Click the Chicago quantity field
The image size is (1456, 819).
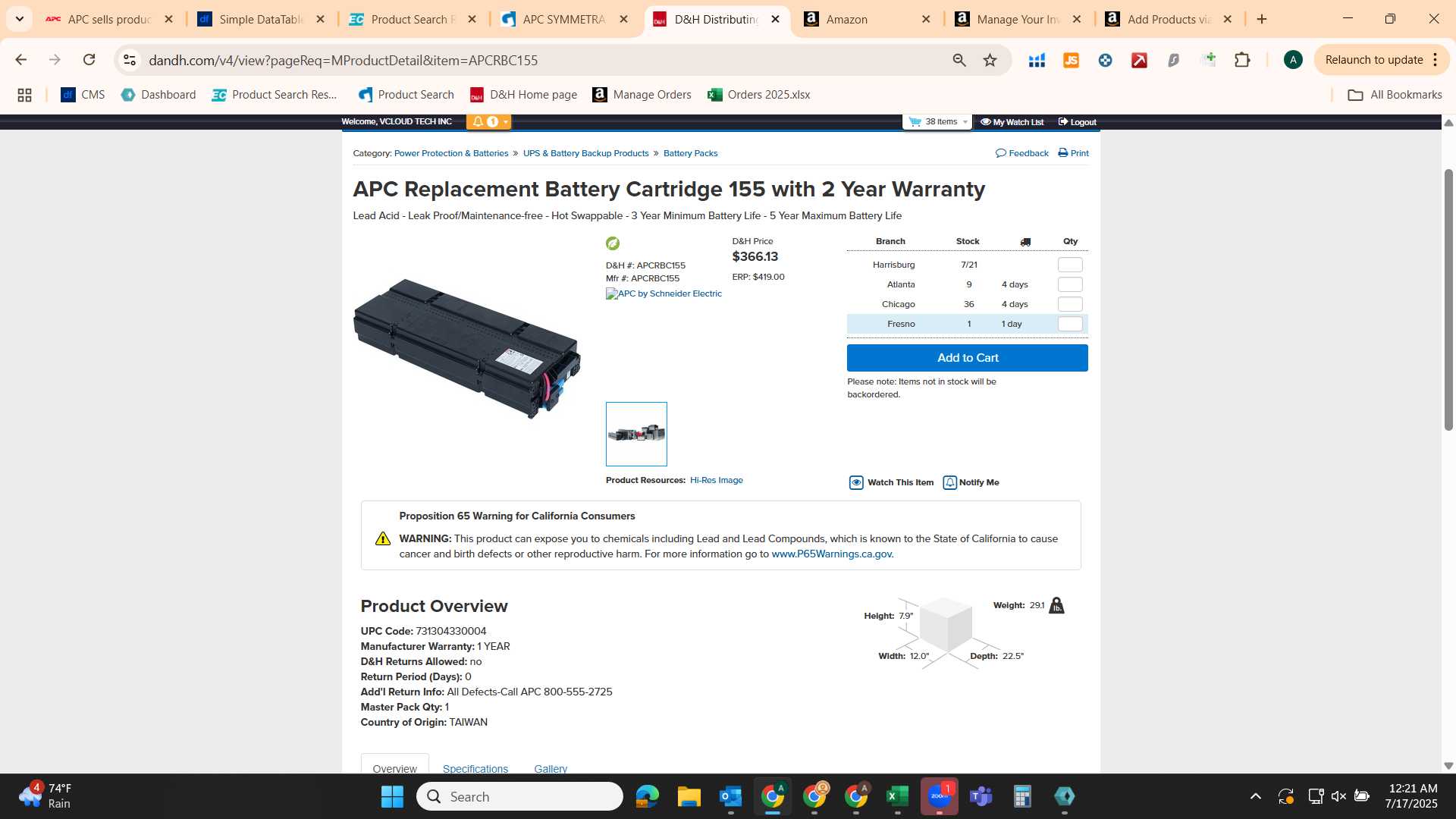coord(1070,304)
